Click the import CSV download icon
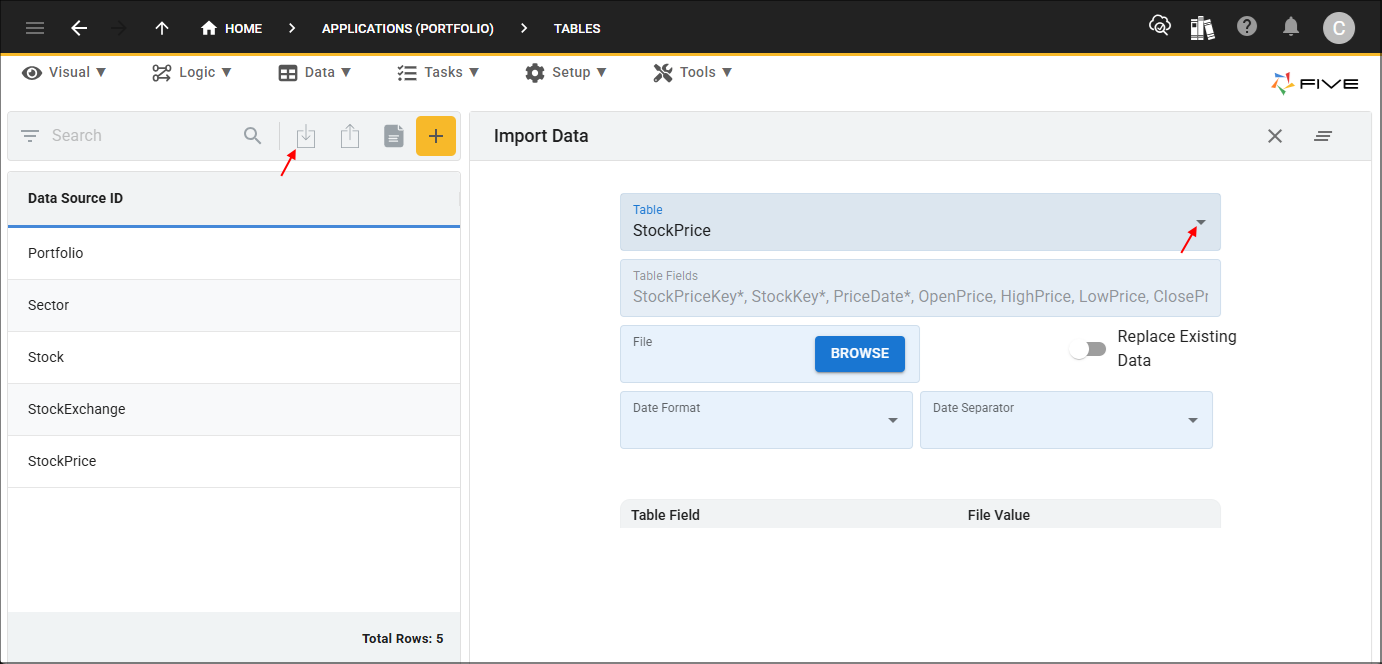Viewport: 1382px width, 664px height. click(x=306, y=136)
